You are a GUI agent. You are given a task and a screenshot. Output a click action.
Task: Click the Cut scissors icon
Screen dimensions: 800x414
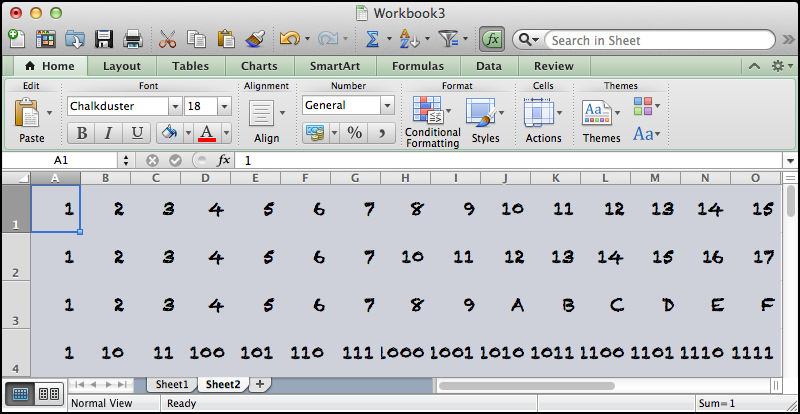tap(167, 39)
